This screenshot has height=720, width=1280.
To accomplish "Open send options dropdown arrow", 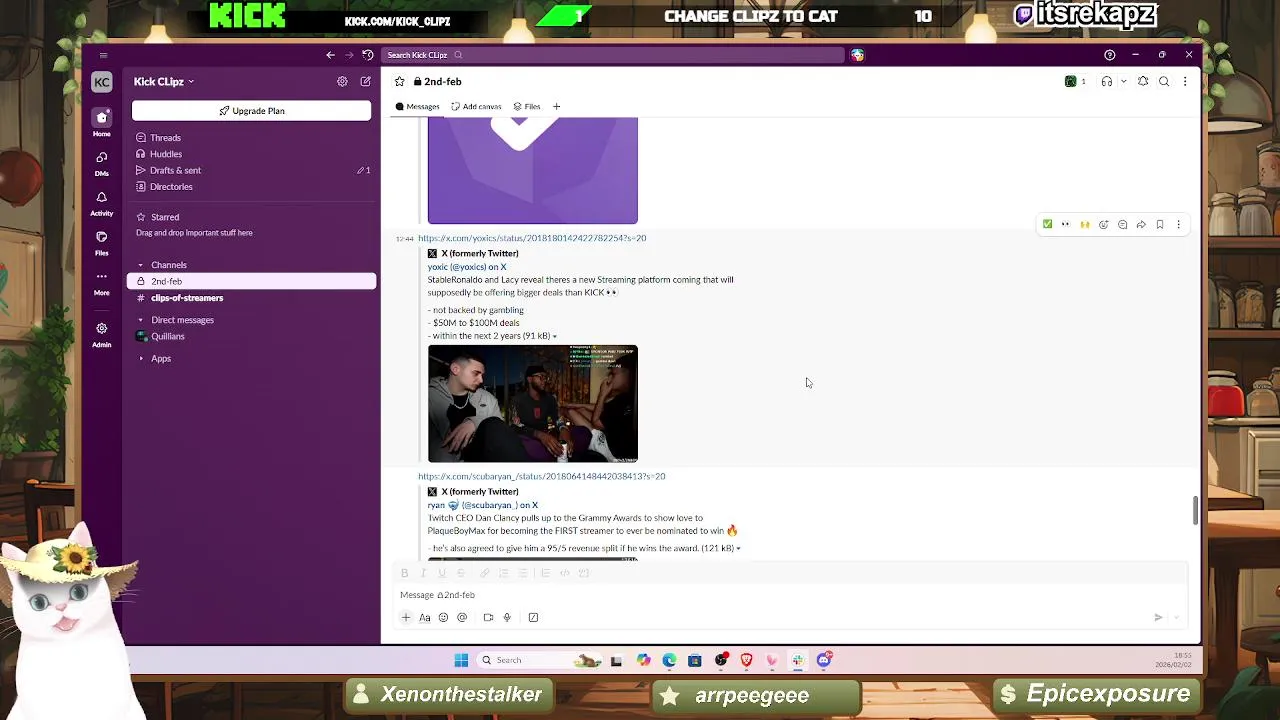I will [1177, 617].
